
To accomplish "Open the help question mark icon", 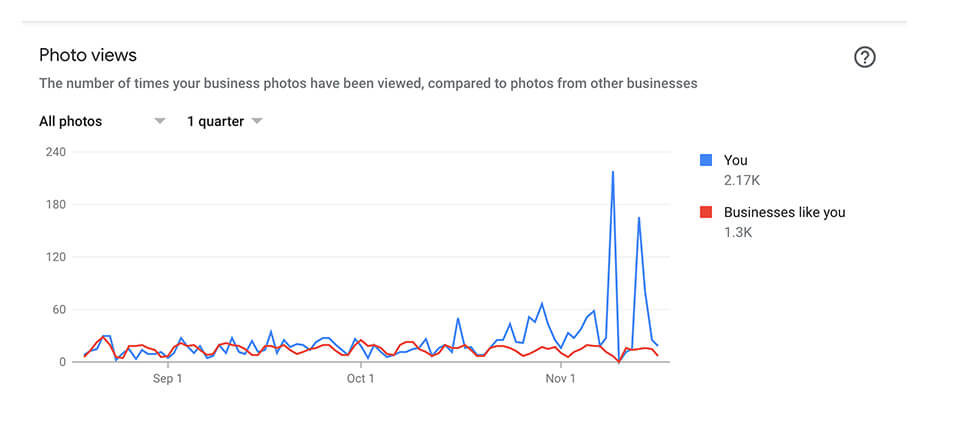I will pos(864,57).
